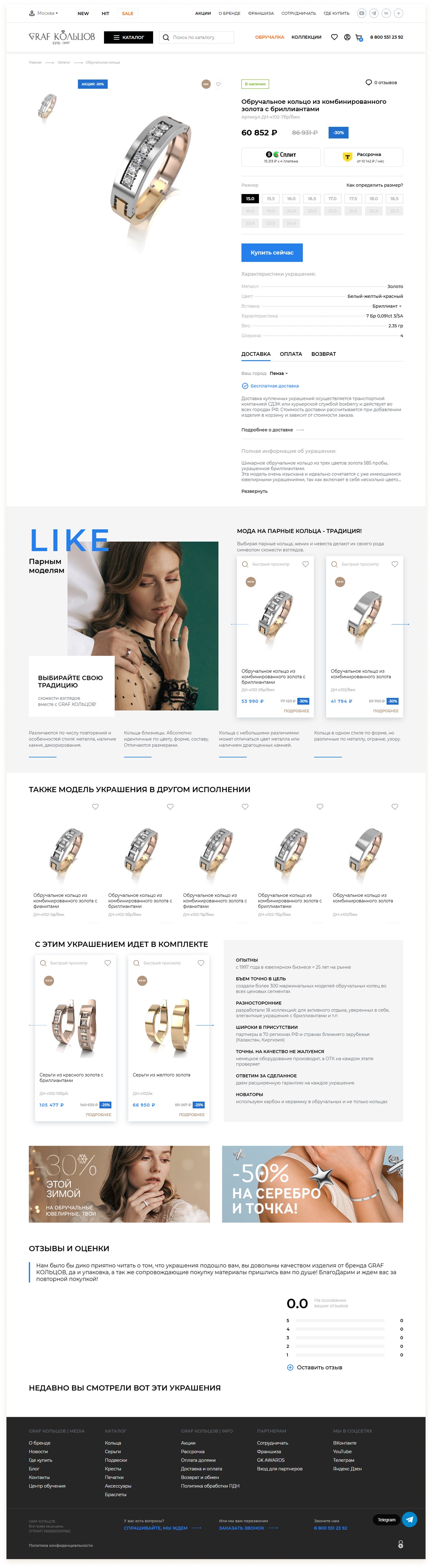Screen dimensions: 432x1568
Task: Open the Telegram social icon in header
Action: click(374, 13)
